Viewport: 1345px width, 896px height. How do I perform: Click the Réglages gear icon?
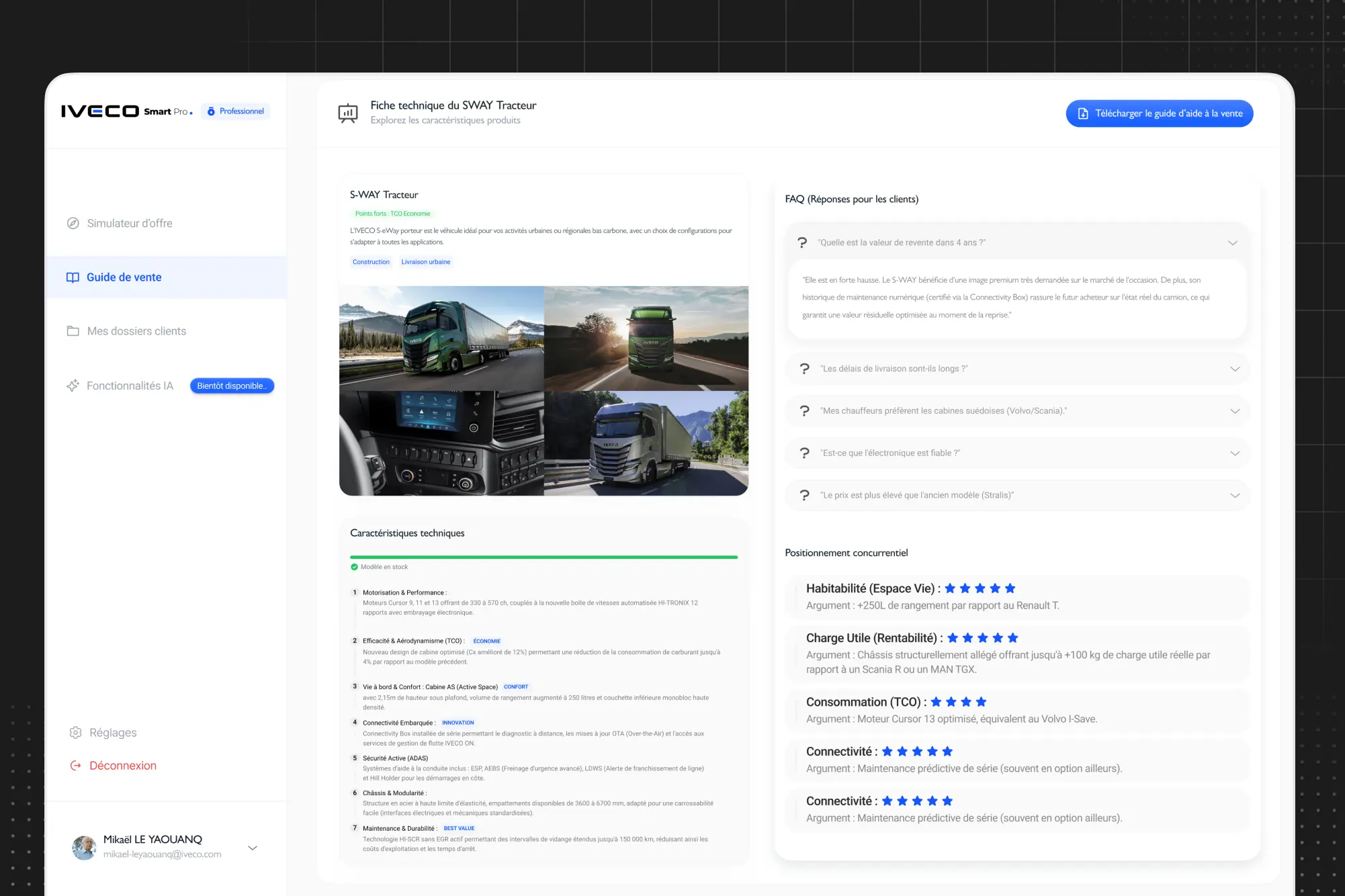click(75, 732)
